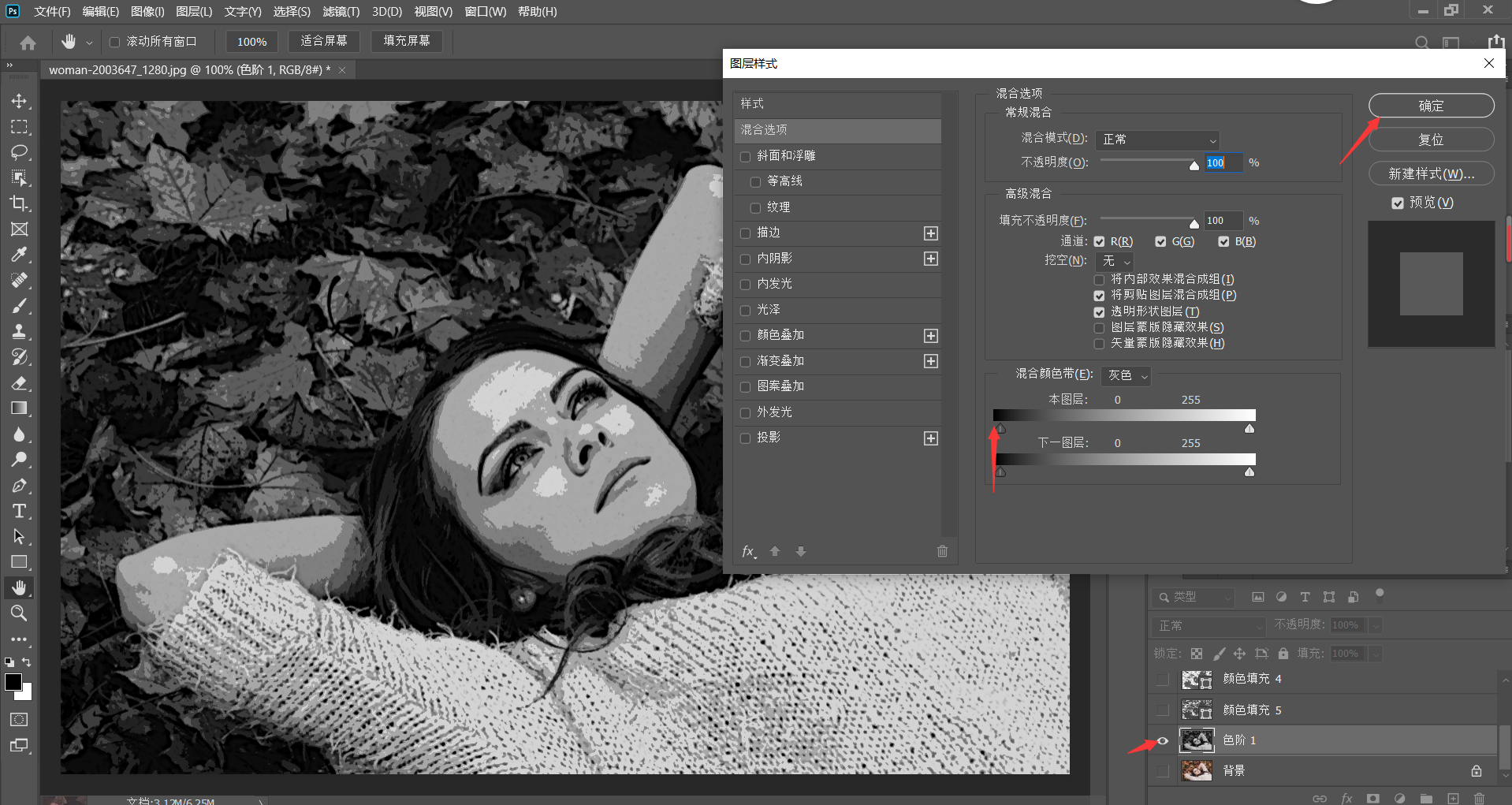Screen dimensions: 1512x805
Task: Enable the 内发光 effect checkbox
Action: point(745,285)
